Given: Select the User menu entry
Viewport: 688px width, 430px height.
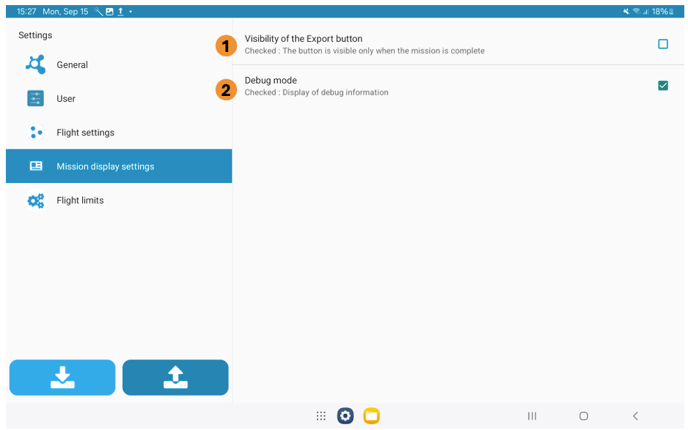Looking at the screenshot, I should click(66, 99).
